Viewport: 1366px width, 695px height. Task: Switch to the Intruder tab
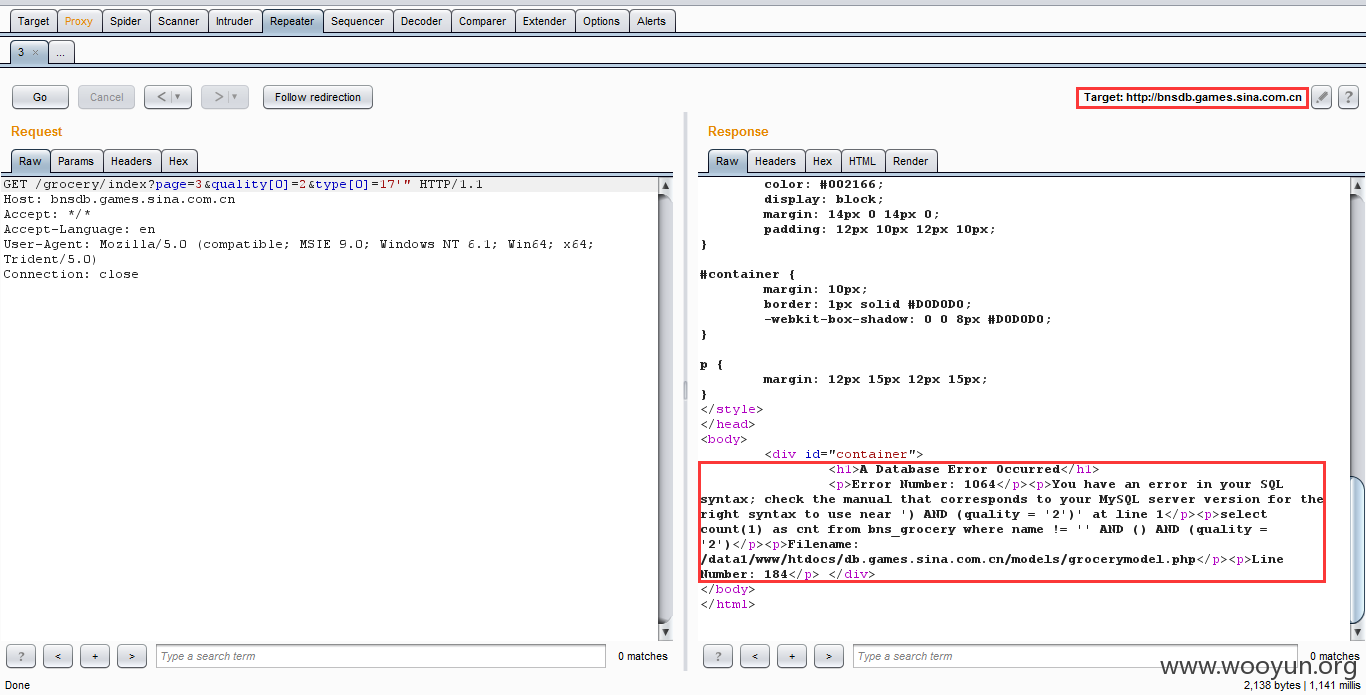pyautogui.click(x=235, y=21)
